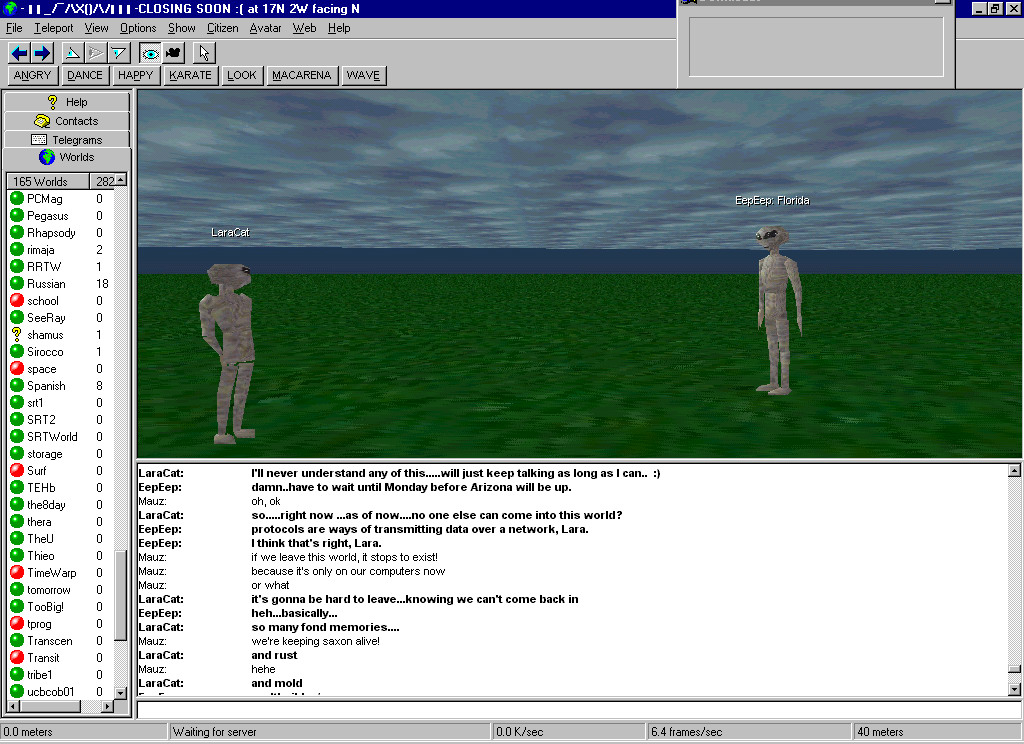Image resolution: width=1024 pixels, height=744 pixels.
Task: Click the chat log scroll up arrow
Action: (1015, 471)
